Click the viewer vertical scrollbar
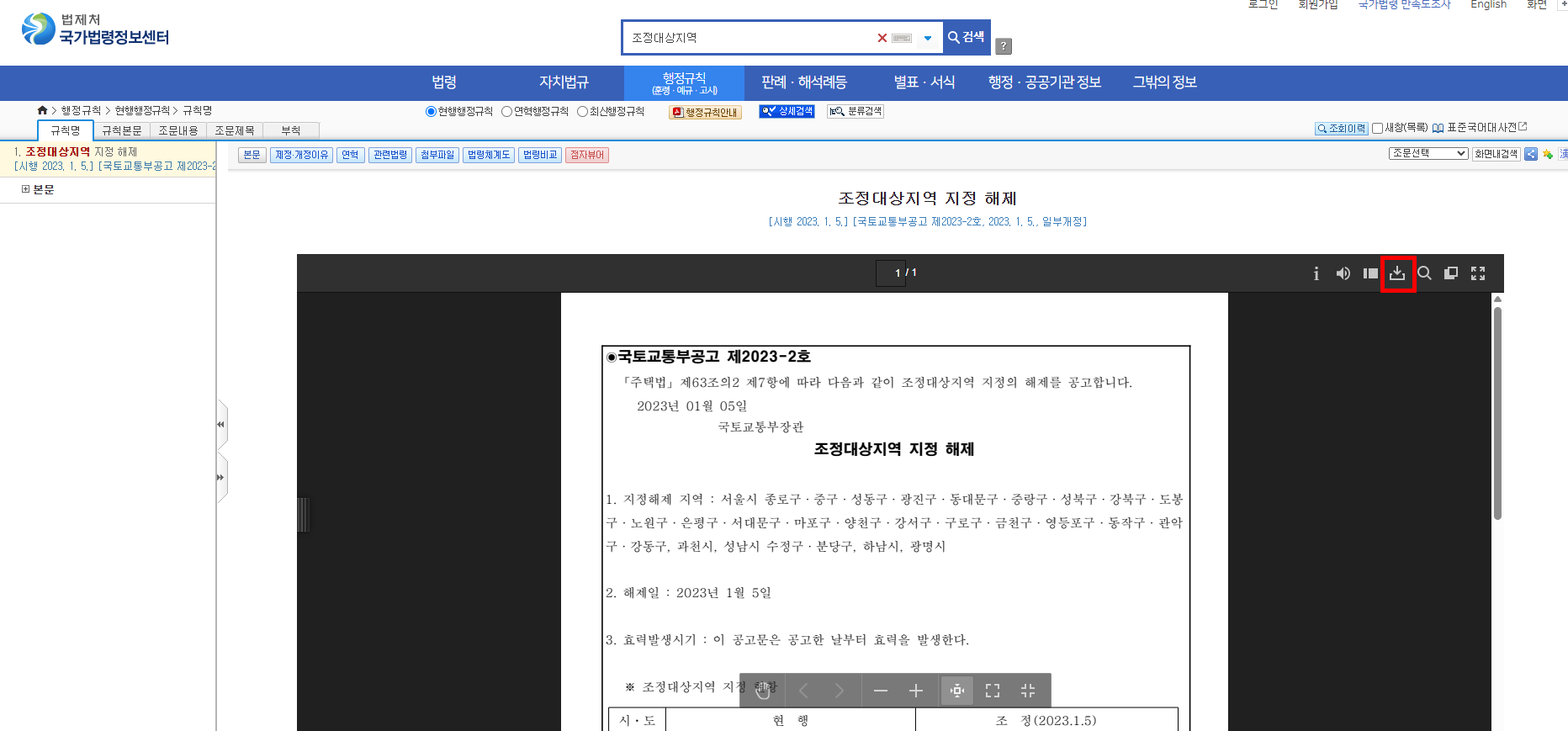Viewport: 1568px width, 731px height. [1497, 414]
